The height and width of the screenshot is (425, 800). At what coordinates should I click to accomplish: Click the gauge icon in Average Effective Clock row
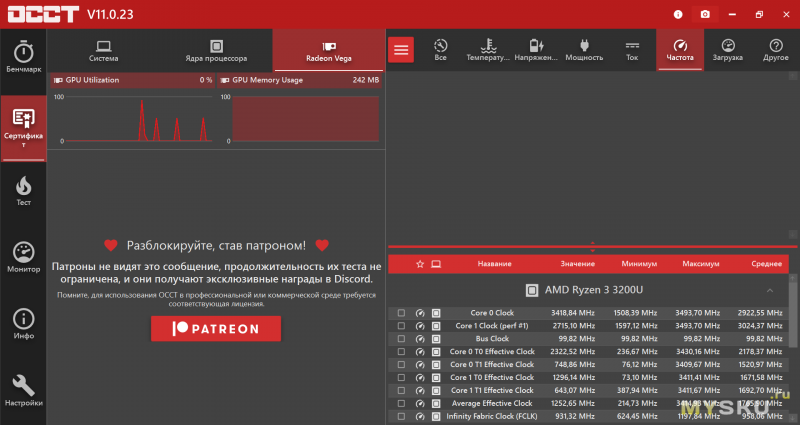click(420, 404)
